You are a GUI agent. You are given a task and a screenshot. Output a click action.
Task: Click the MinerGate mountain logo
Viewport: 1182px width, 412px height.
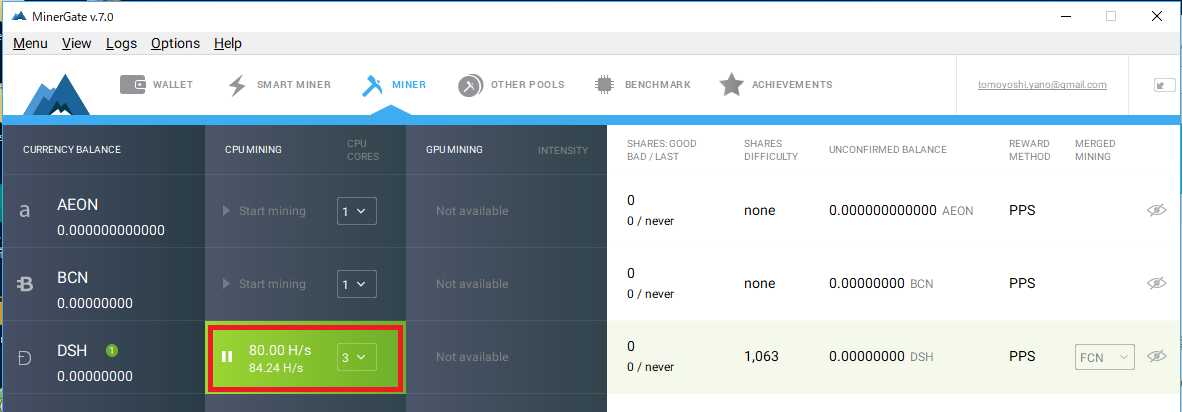pyautogui.click(x=57, y=94)
